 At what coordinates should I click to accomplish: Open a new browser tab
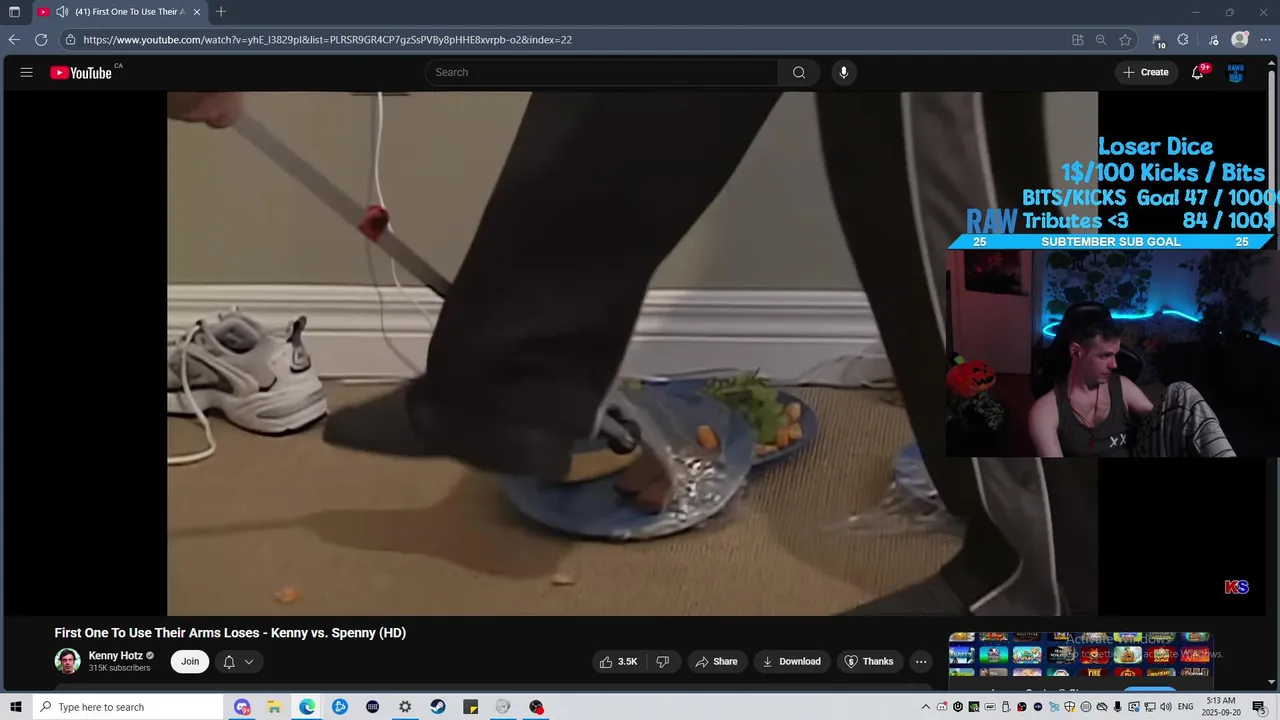pyautogui.click(x=221, y=12)
